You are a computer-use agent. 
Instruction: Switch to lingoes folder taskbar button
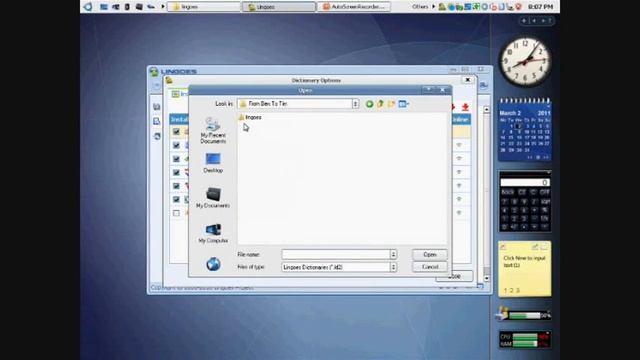204,7
